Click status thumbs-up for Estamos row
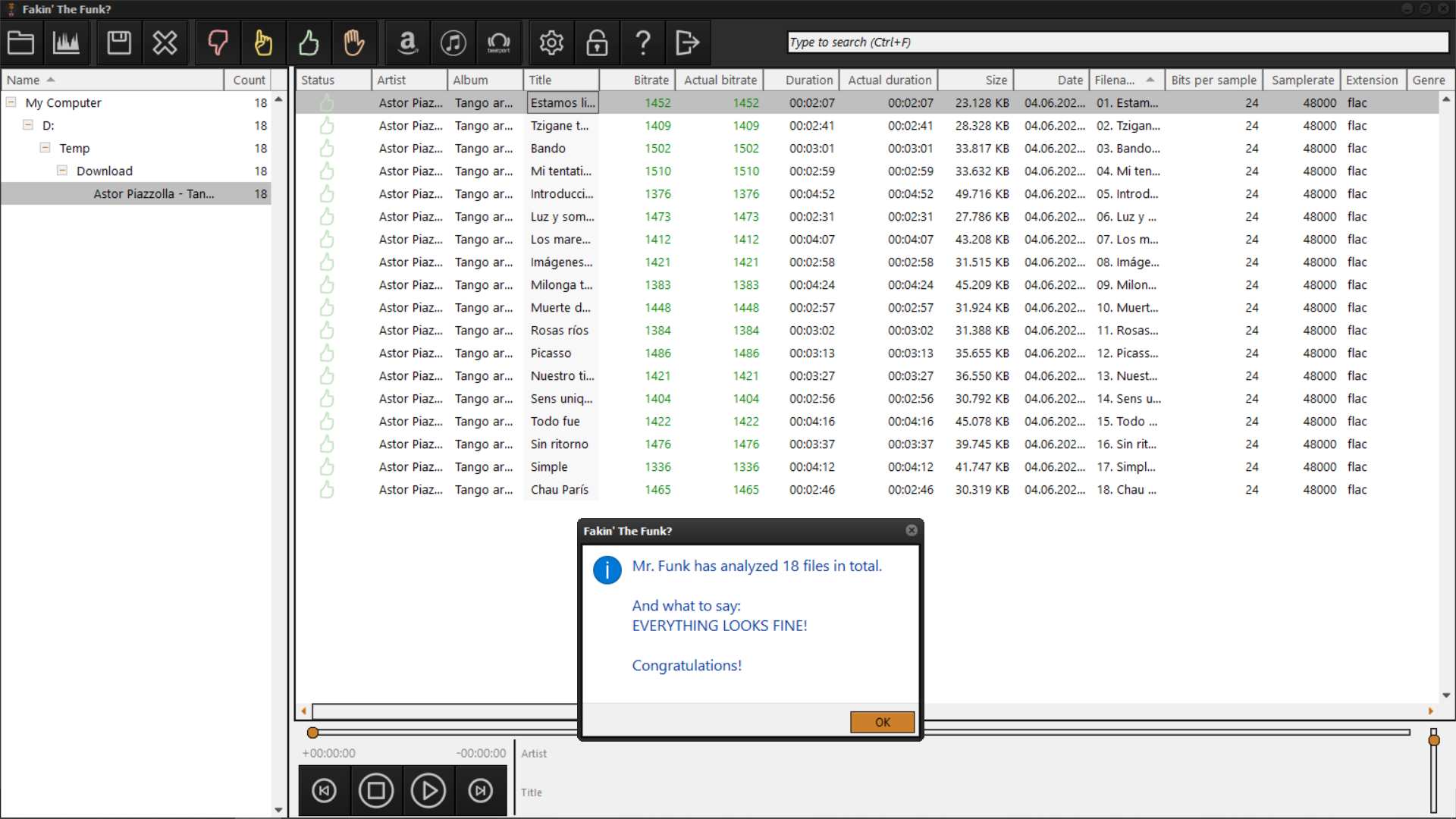 coord(327,102)
